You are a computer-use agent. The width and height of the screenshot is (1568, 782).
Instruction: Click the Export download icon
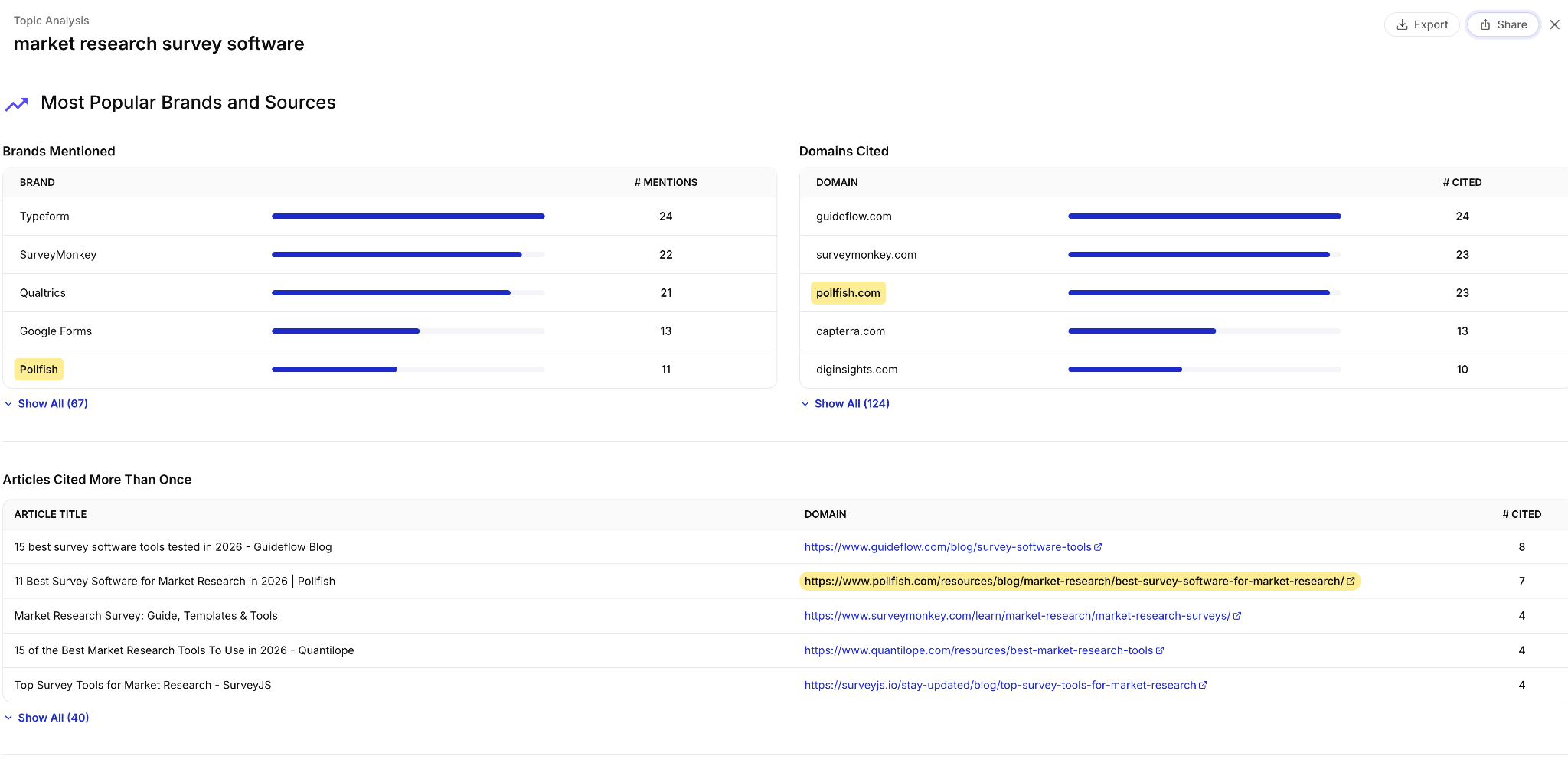point(1402,24)
